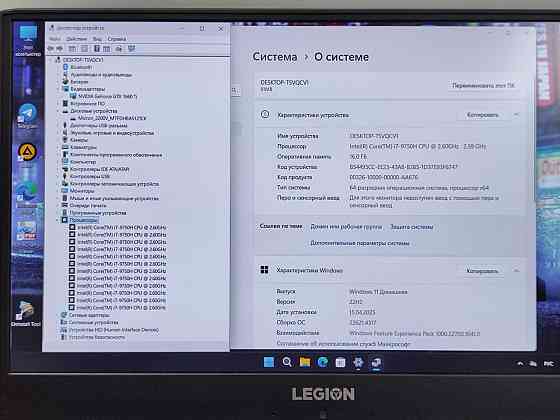Click the Windows 11 edition value
Image resolution: width=560 pixels, height=420 pixels.
(x=378, y=292)
